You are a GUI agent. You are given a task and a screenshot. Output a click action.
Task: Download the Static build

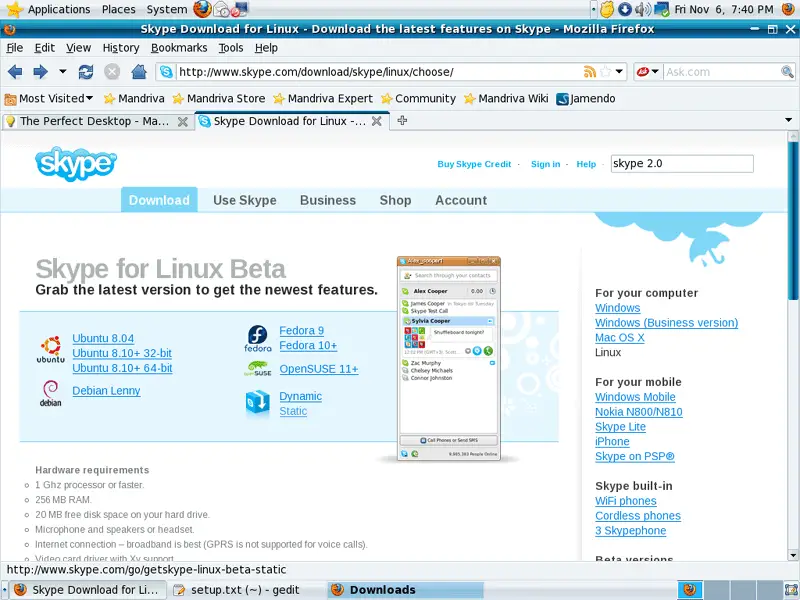(x=293, y=411)
